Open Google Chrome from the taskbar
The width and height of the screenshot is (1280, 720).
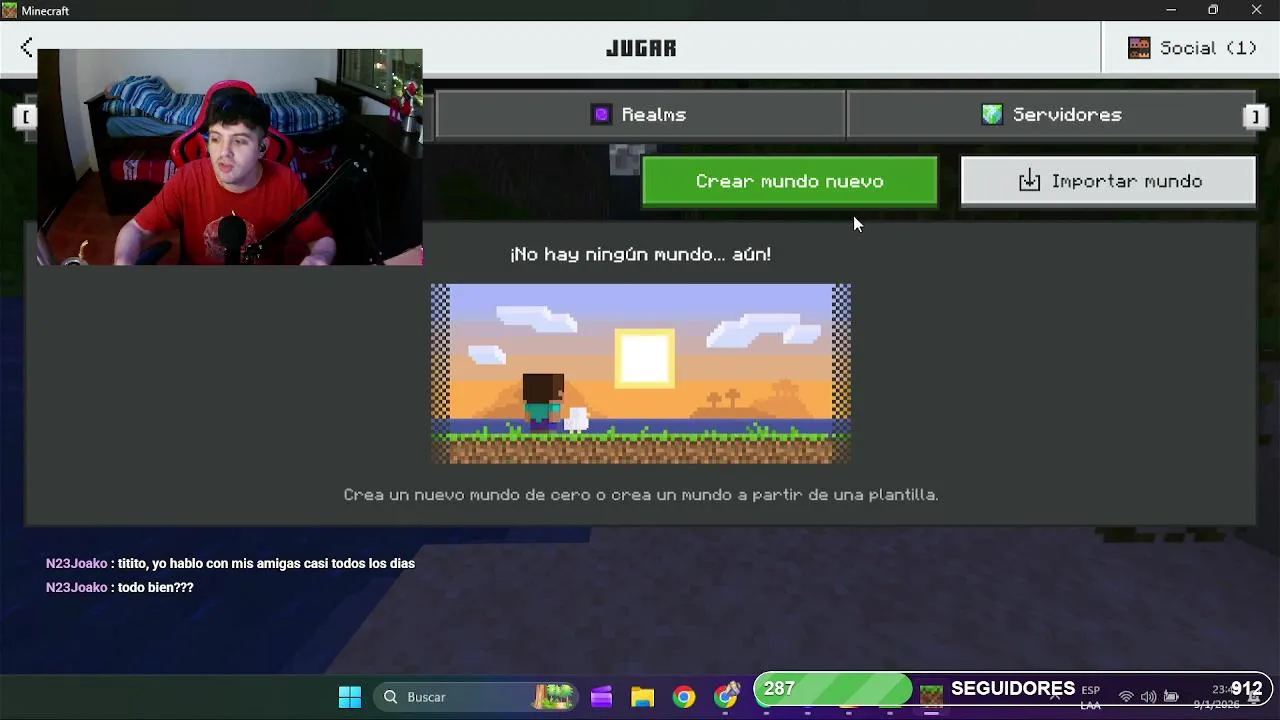point(684,697)
